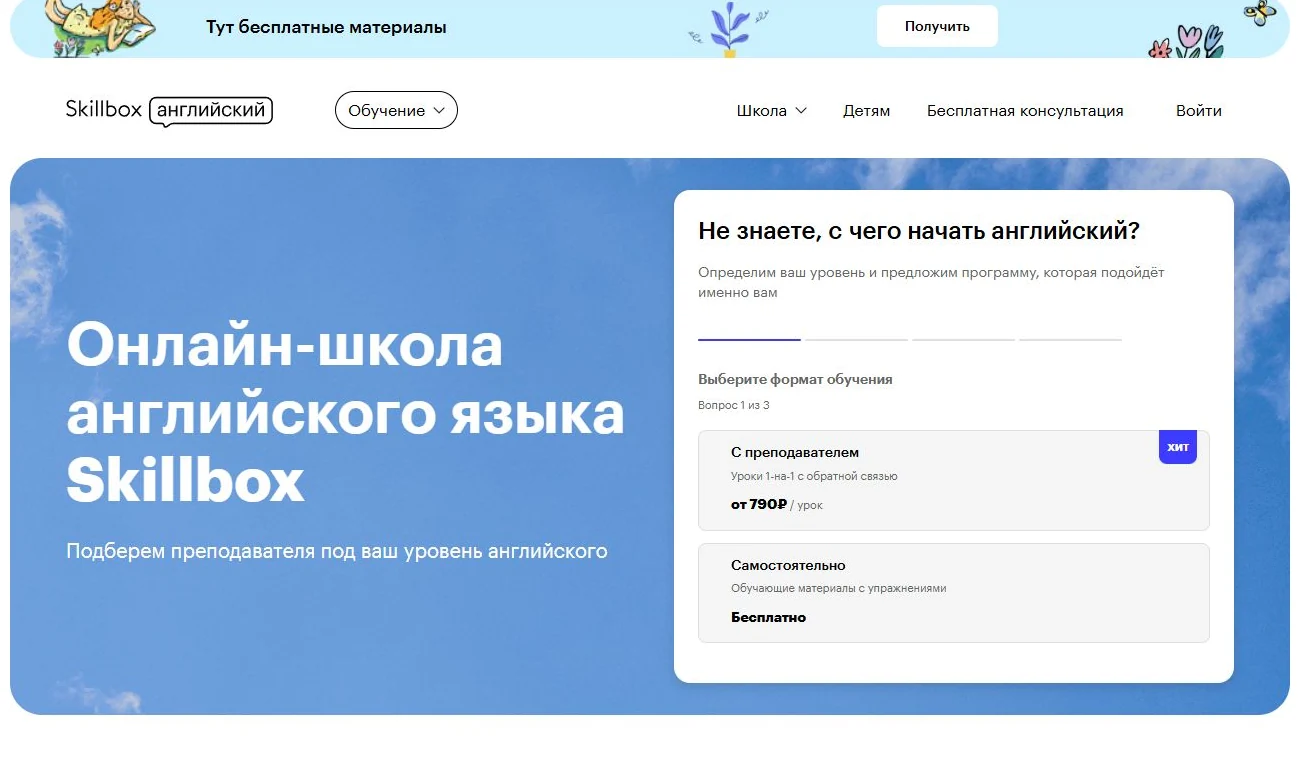Choose the «Самостоятельно» learning format
Image resolution: width=1300 pixels, height=780 pixels.
[x=954, y=592]
